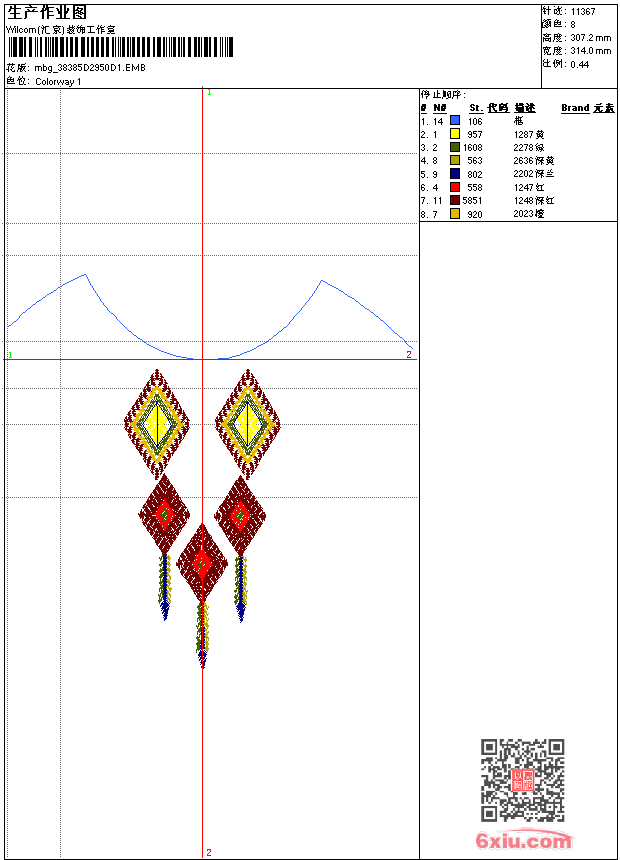Image resolution: width=620 pixels, height=860 pixels.
Task: Click the description '1287 黄'
Action: click(529, 134)
